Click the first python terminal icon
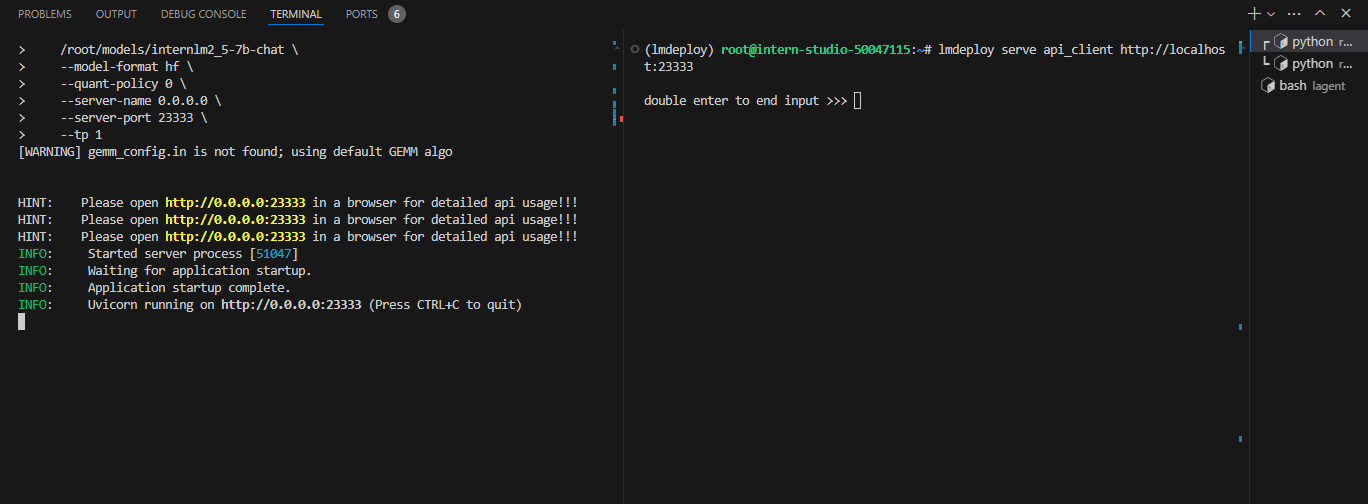Image resolution: width=1368 pixels, height=504 pixels. click(1280, 42)
